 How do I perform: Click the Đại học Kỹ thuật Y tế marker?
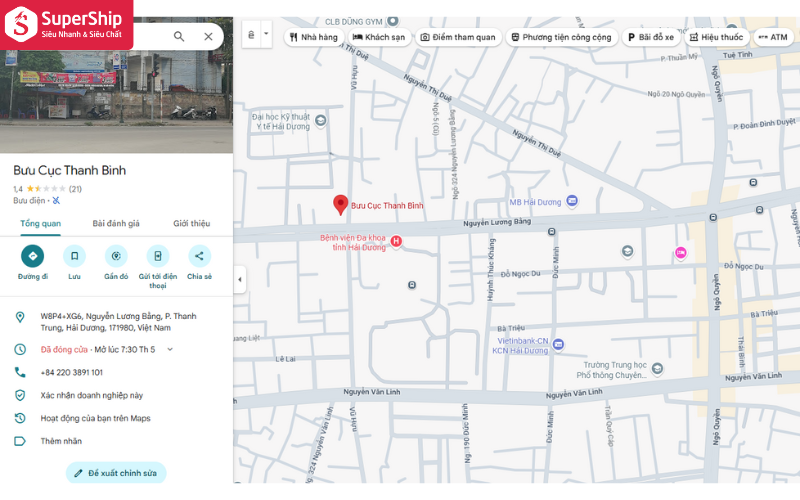(320, 121)
